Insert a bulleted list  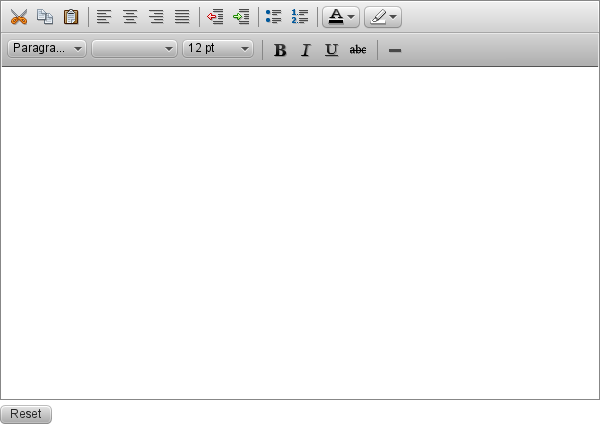click(274, 17)
